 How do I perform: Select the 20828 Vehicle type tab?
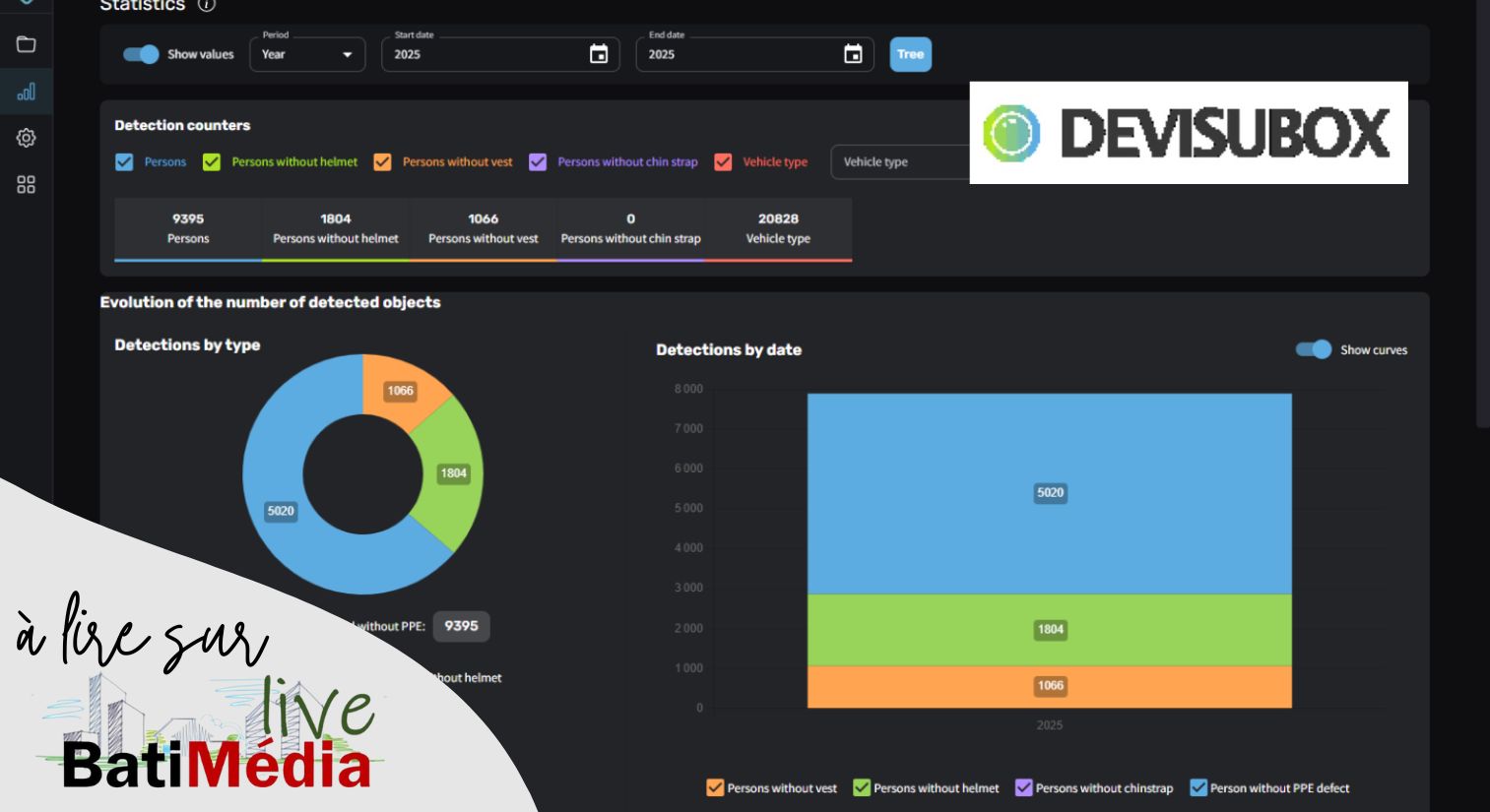(x=778, y=229)
